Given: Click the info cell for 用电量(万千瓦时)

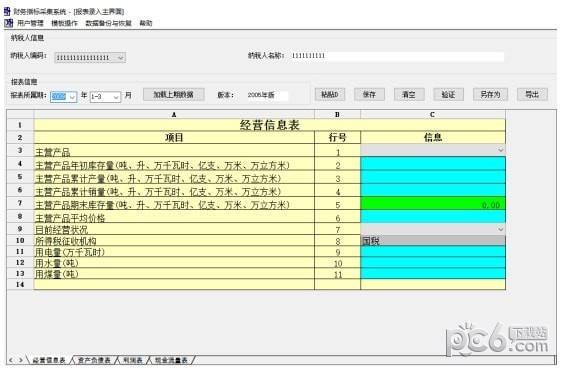Looking at the screenshot, I should point(433,252).
